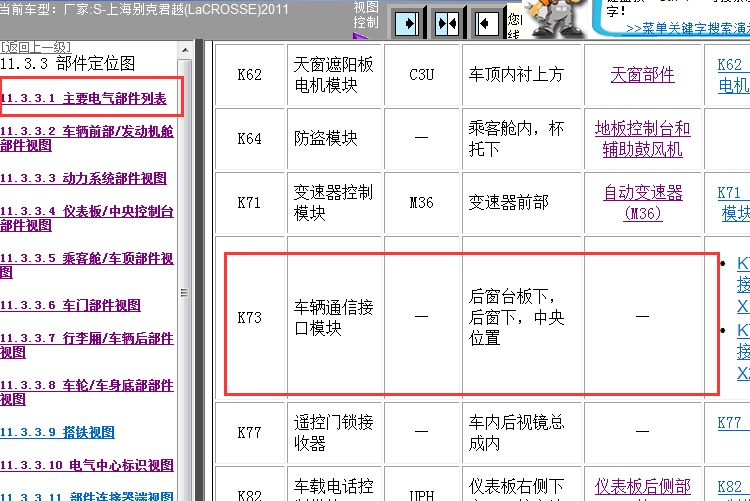Click the 当前车型 LaCROSSE 2011 header text
The width and height of the screenshot is (750, 501).
coord(144,9)
